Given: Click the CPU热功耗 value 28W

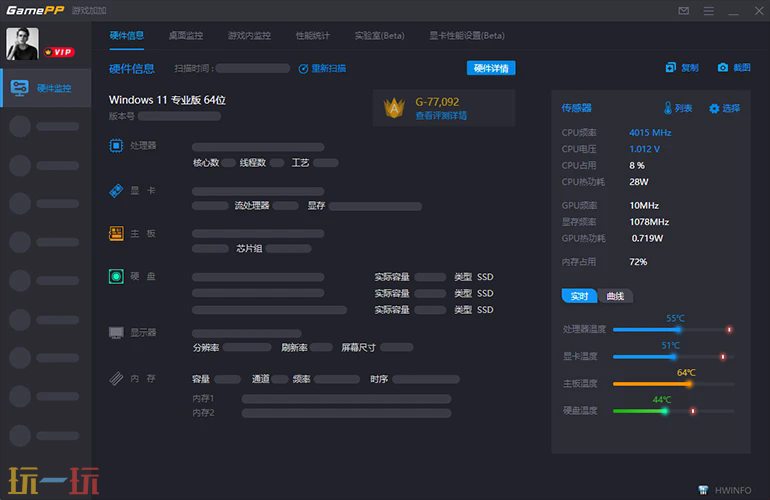Looking at the screenshot, I should (639, 182).
